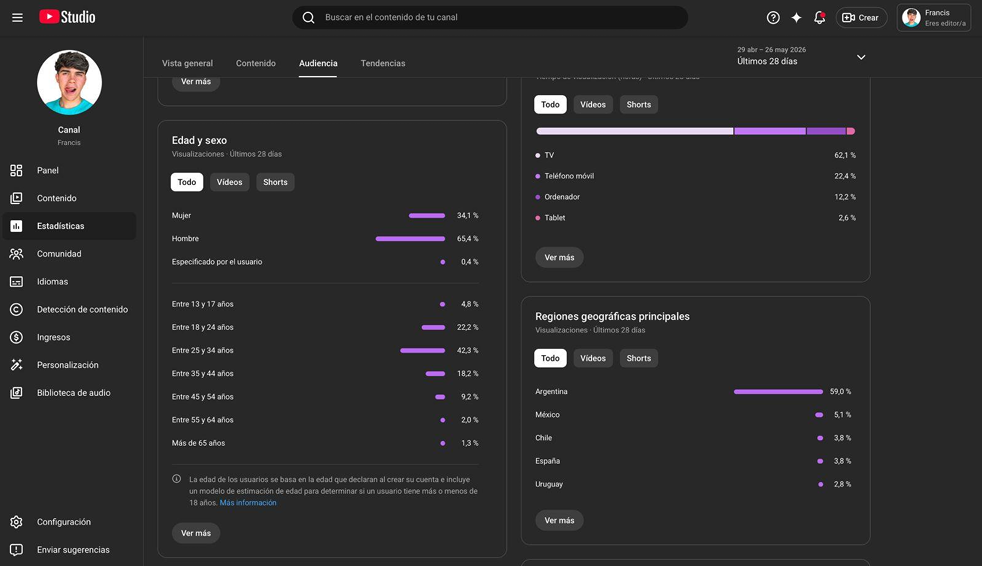Switch to the Tendencias tab
The image size is (982, 566).
tap(383, 63)
